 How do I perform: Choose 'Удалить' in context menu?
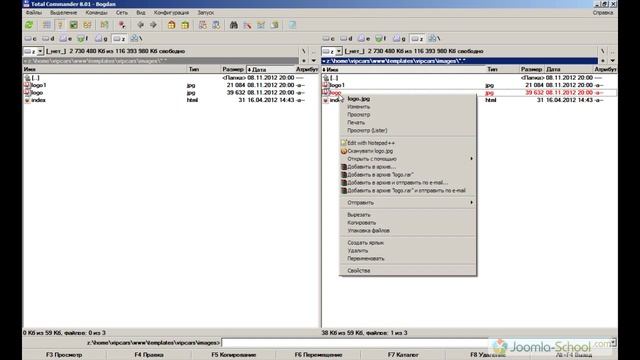408,251
